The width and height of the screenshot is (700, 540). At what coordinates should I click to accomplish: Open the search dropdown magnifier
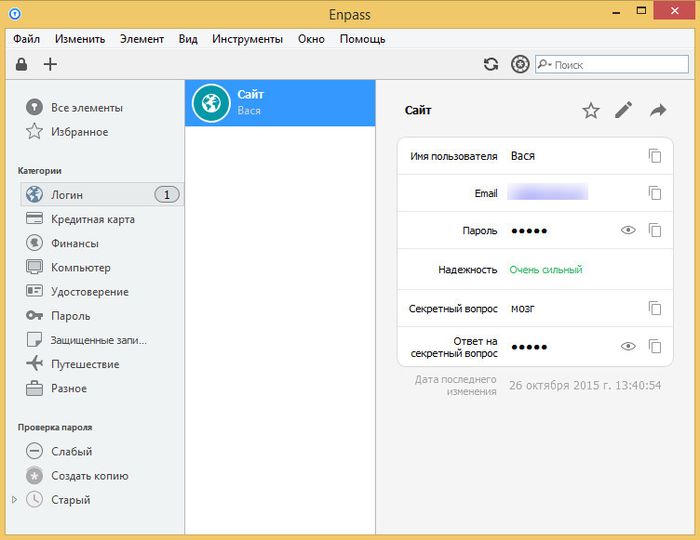click(x=545, y=65)
